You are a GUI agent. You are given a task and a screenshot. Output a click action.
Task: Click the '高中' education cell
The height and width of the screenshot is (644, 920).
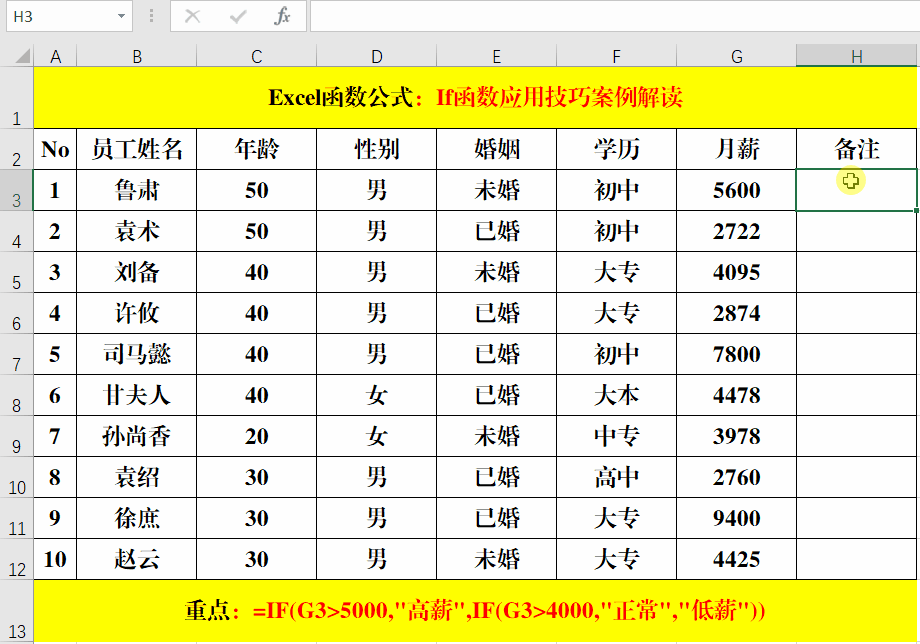pos(616,477)
